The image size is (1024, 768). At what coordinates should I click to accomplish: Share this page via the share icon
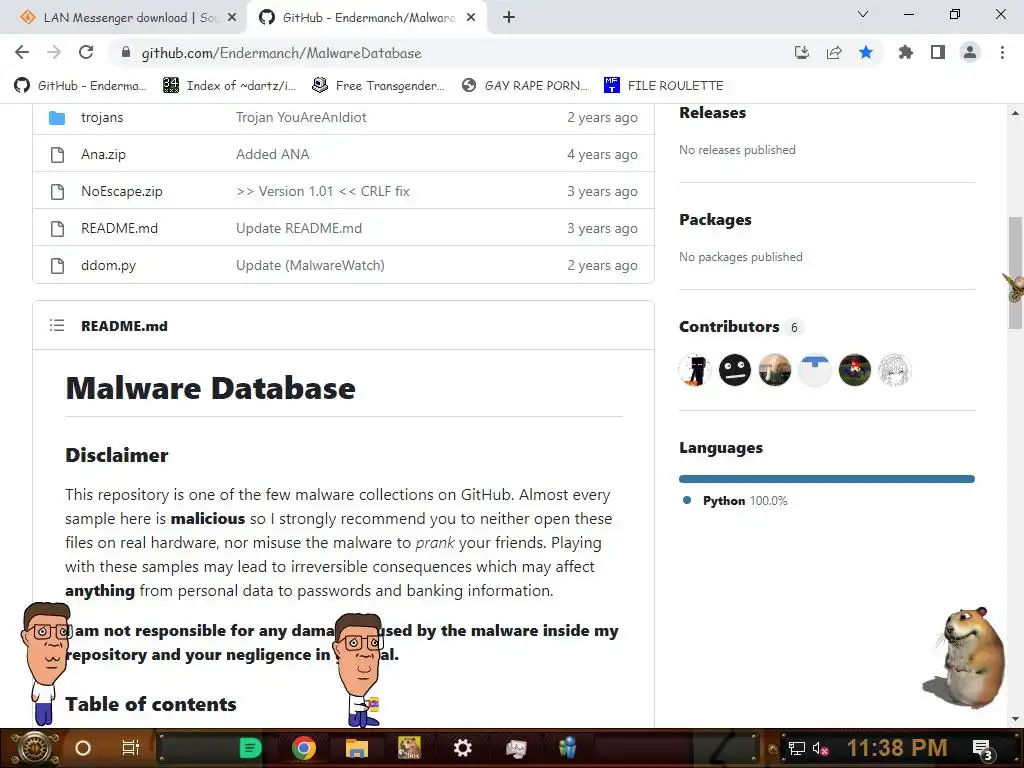(834, 52)
